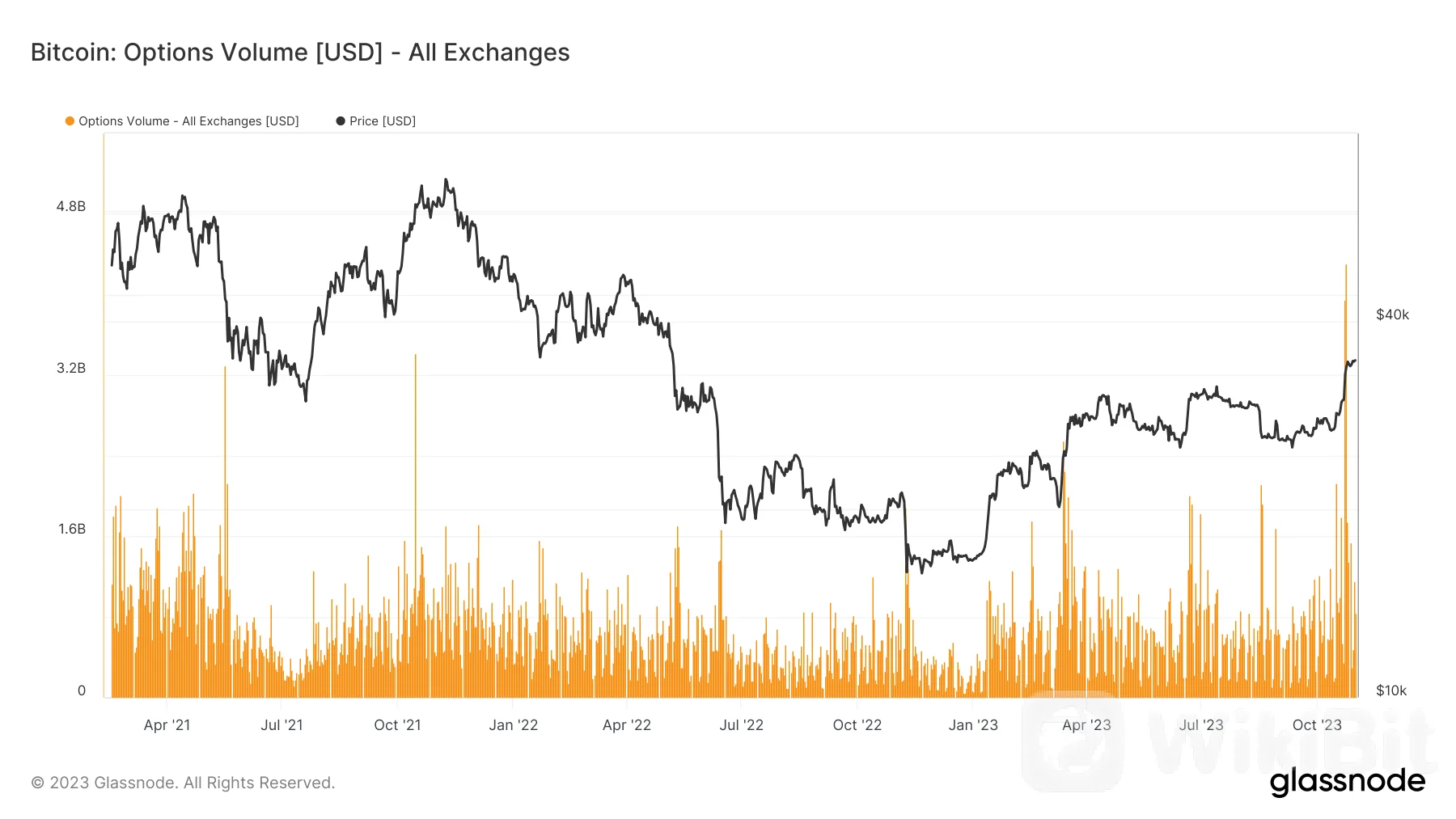
Task: Toggle the Price [USD] legend label
Action: pos(383,121)
